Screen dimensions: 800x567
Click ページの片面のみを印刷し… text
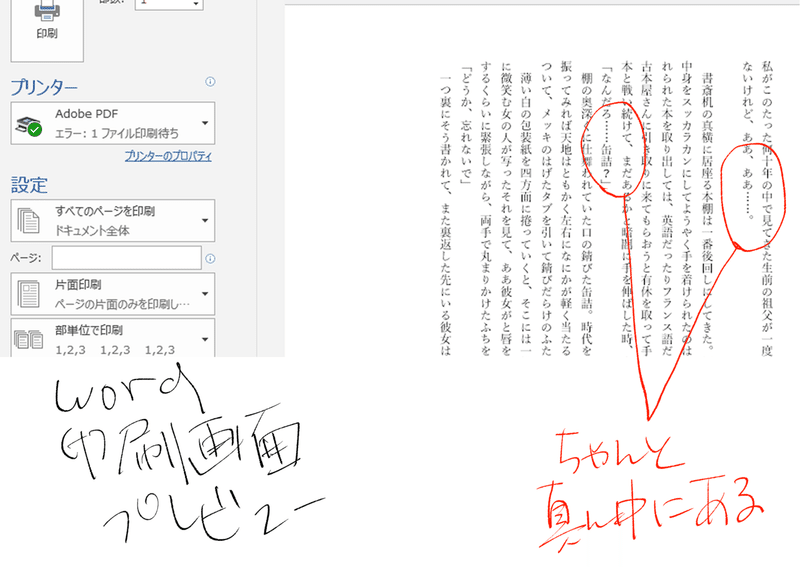(122, 305)
